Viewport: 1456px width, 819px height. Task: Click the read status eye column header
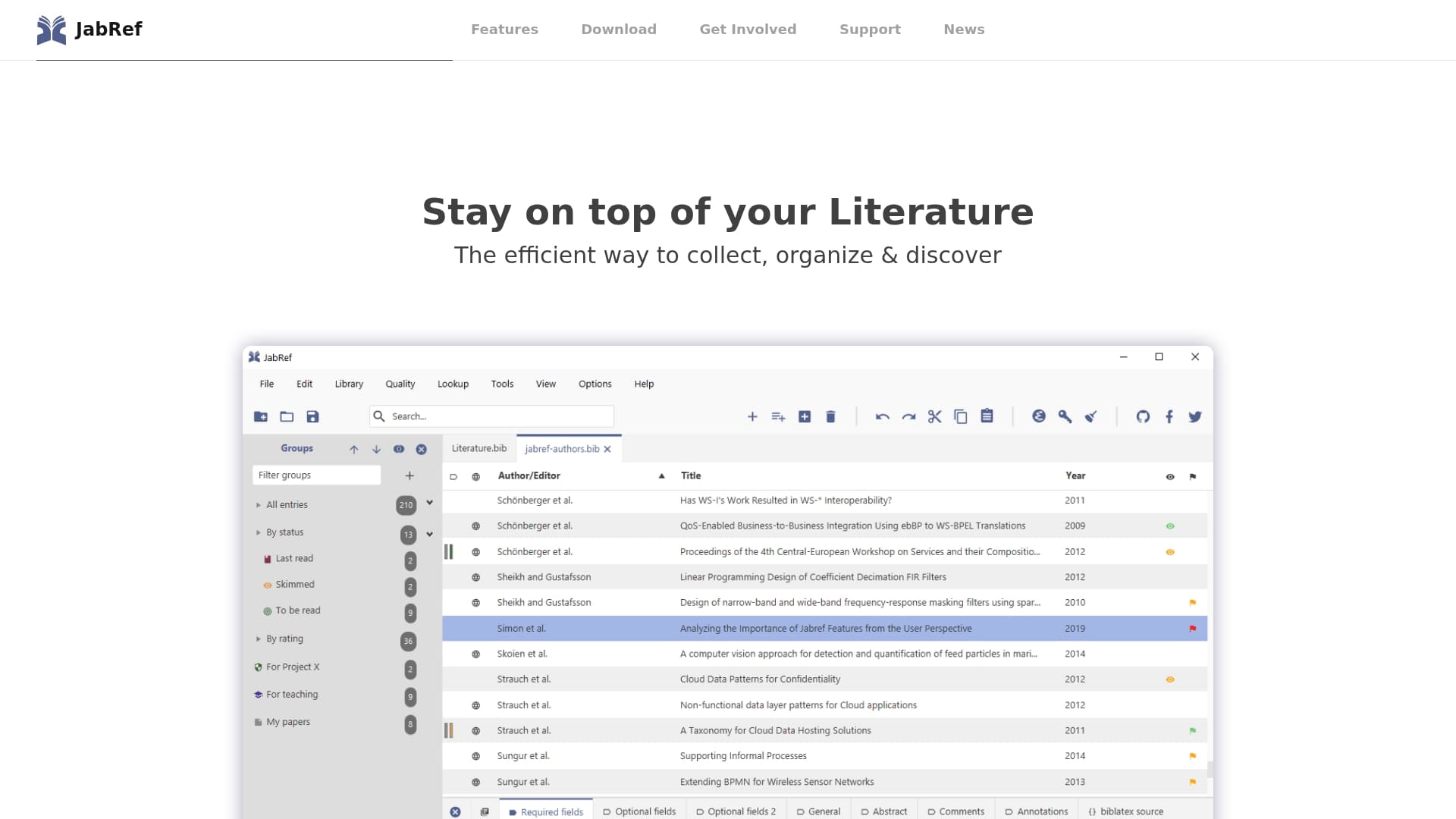pos(1170,477)
